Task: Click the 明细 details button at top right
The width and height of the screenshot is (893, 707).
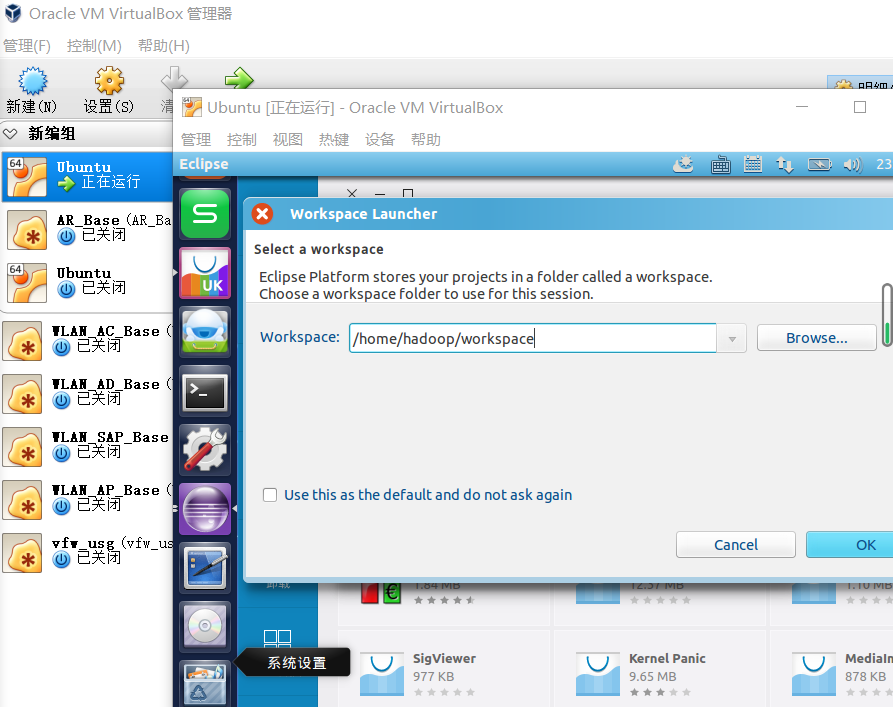Action: click(x=860, y=83)
